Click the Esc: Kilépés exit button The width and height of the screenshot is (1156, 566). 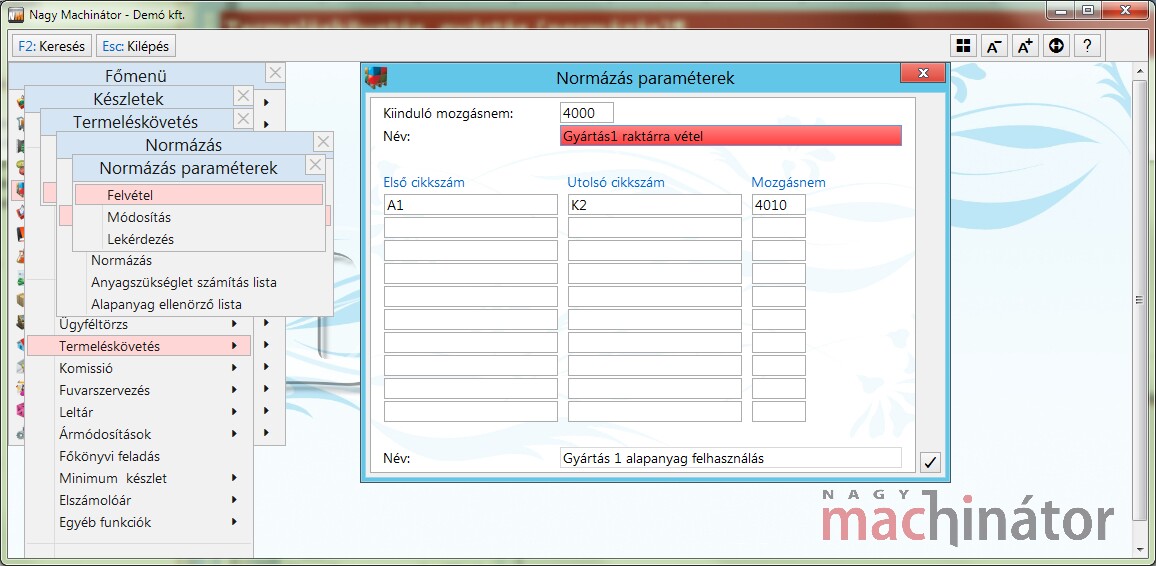pos(136,46)
